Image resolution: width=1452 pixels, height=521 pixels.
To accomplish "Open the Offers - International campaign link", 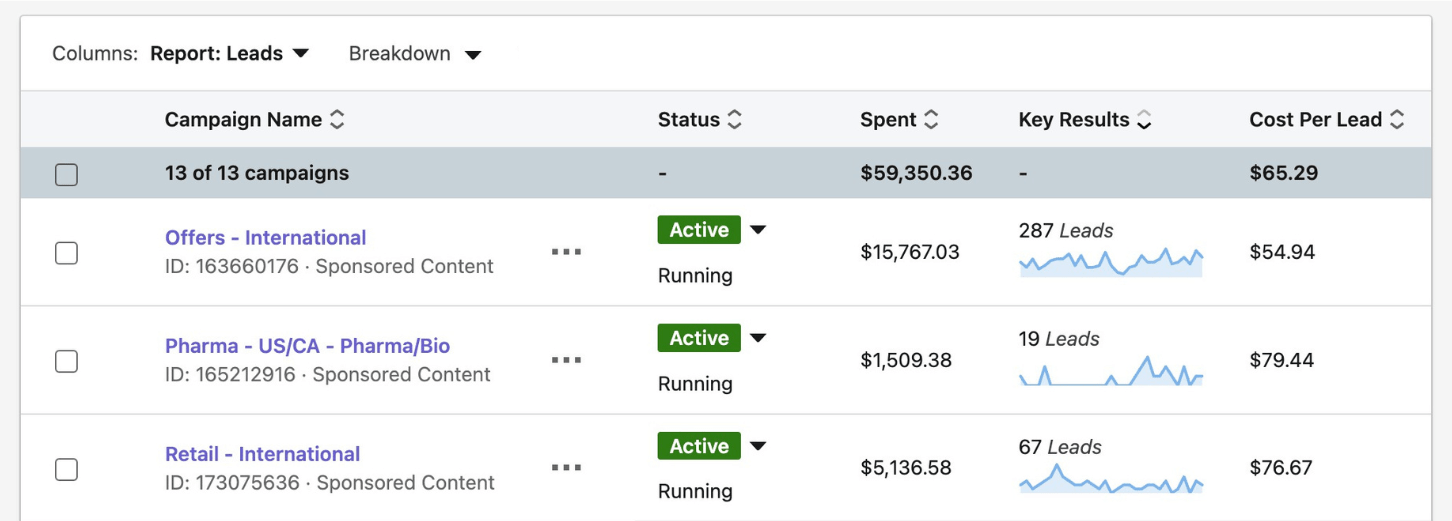I will click(265, 238).
